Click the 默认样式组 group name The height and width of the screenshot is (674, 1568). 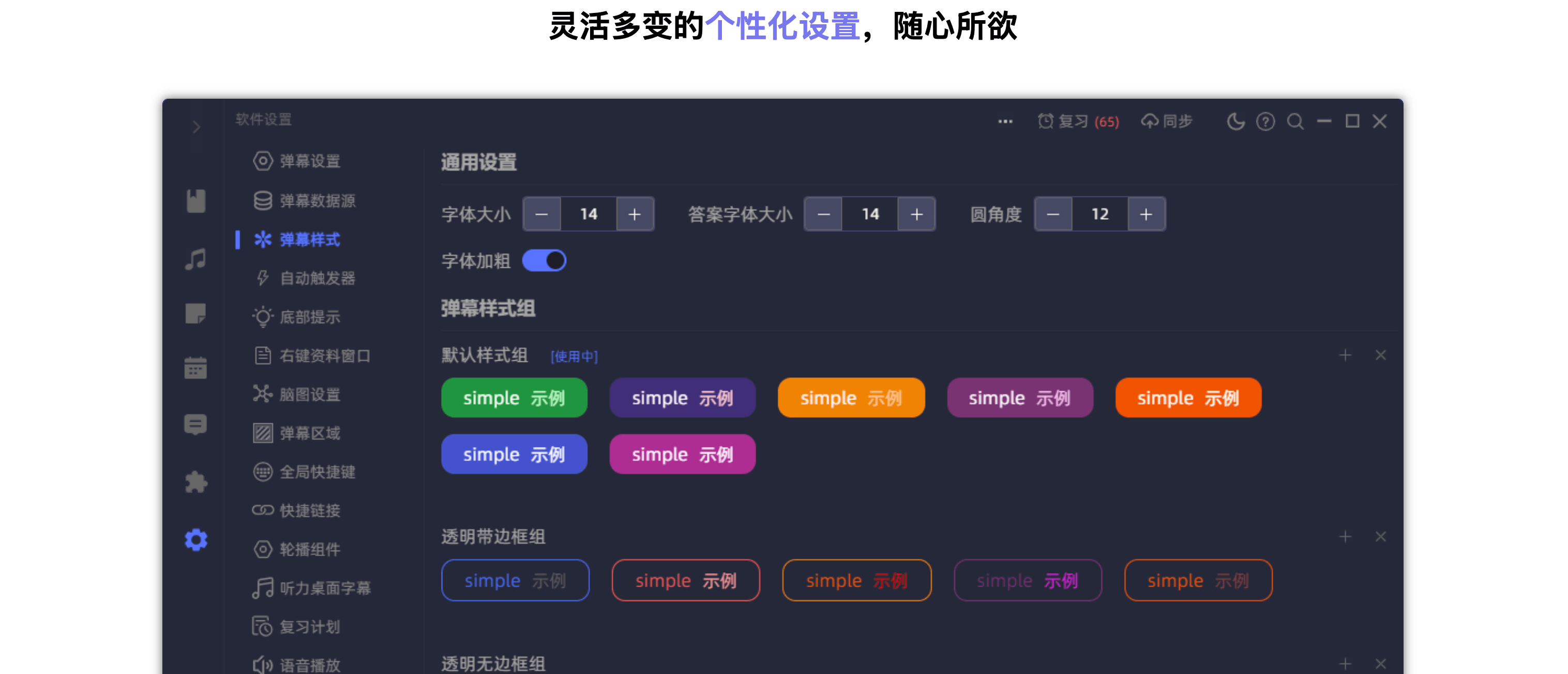(x=485, y=355)
